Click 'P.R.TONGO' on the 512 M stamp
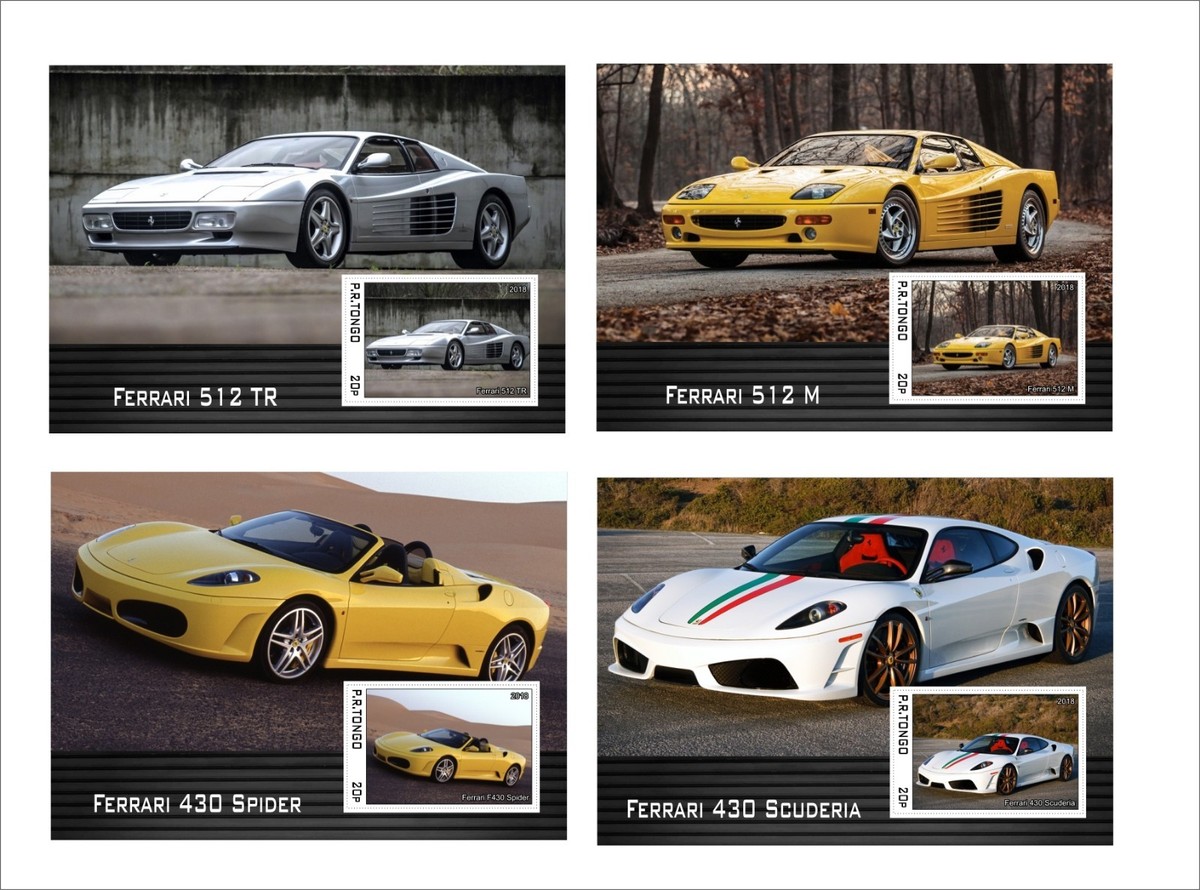This screenshot has height=890, width=1200. tap(901, 312)
